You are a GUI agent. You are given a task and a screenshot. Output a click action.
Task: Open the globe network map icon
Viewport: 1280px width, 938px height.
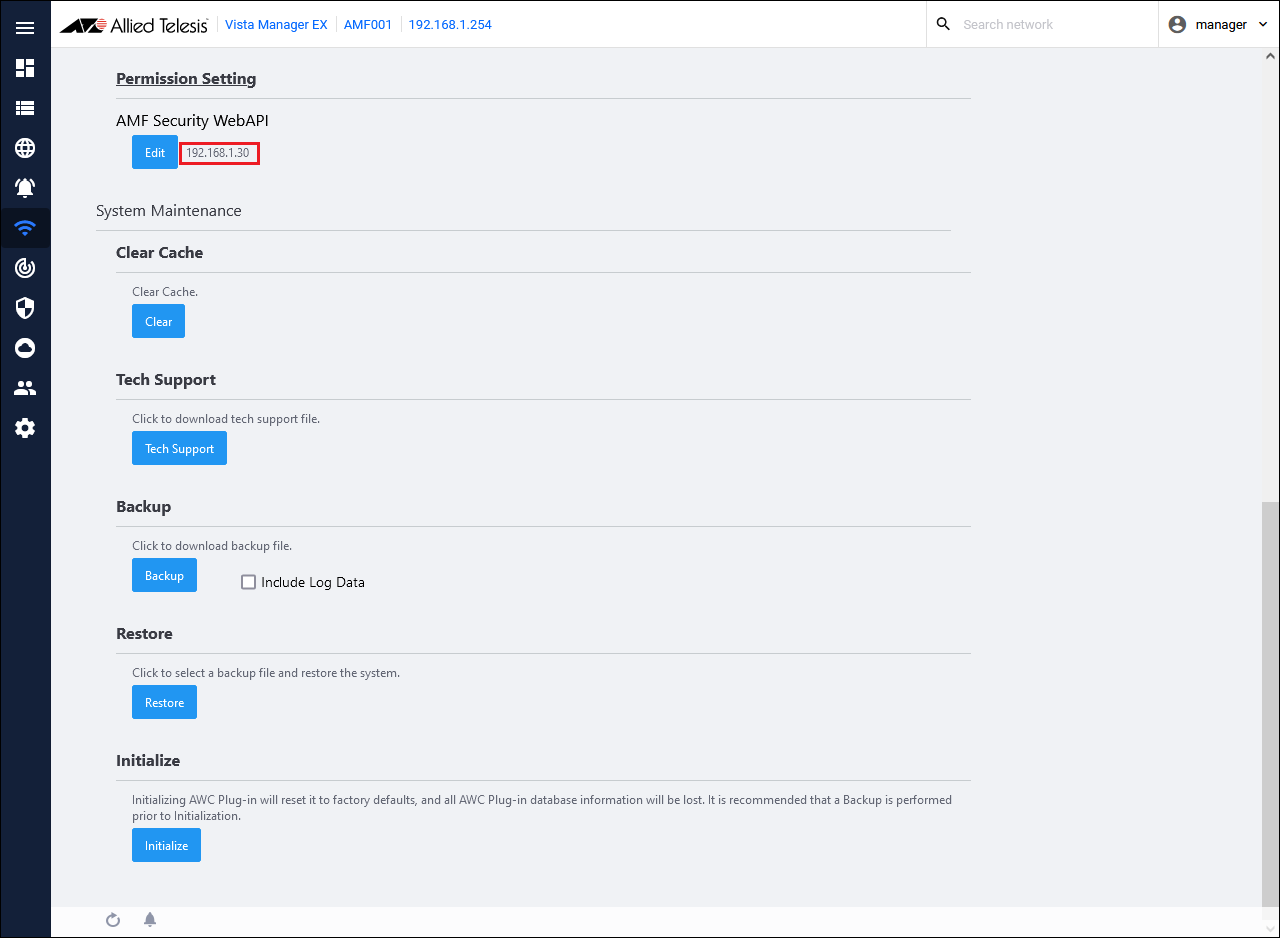click(x=25, y=148)
